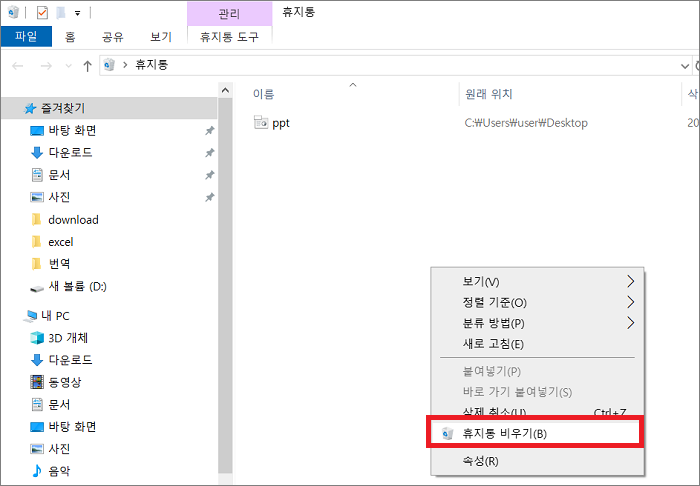Image resolution: width=700 pixels, height=486 pixels.
Task: Click the pin icon next to 사진
Action: click(209, 197)
